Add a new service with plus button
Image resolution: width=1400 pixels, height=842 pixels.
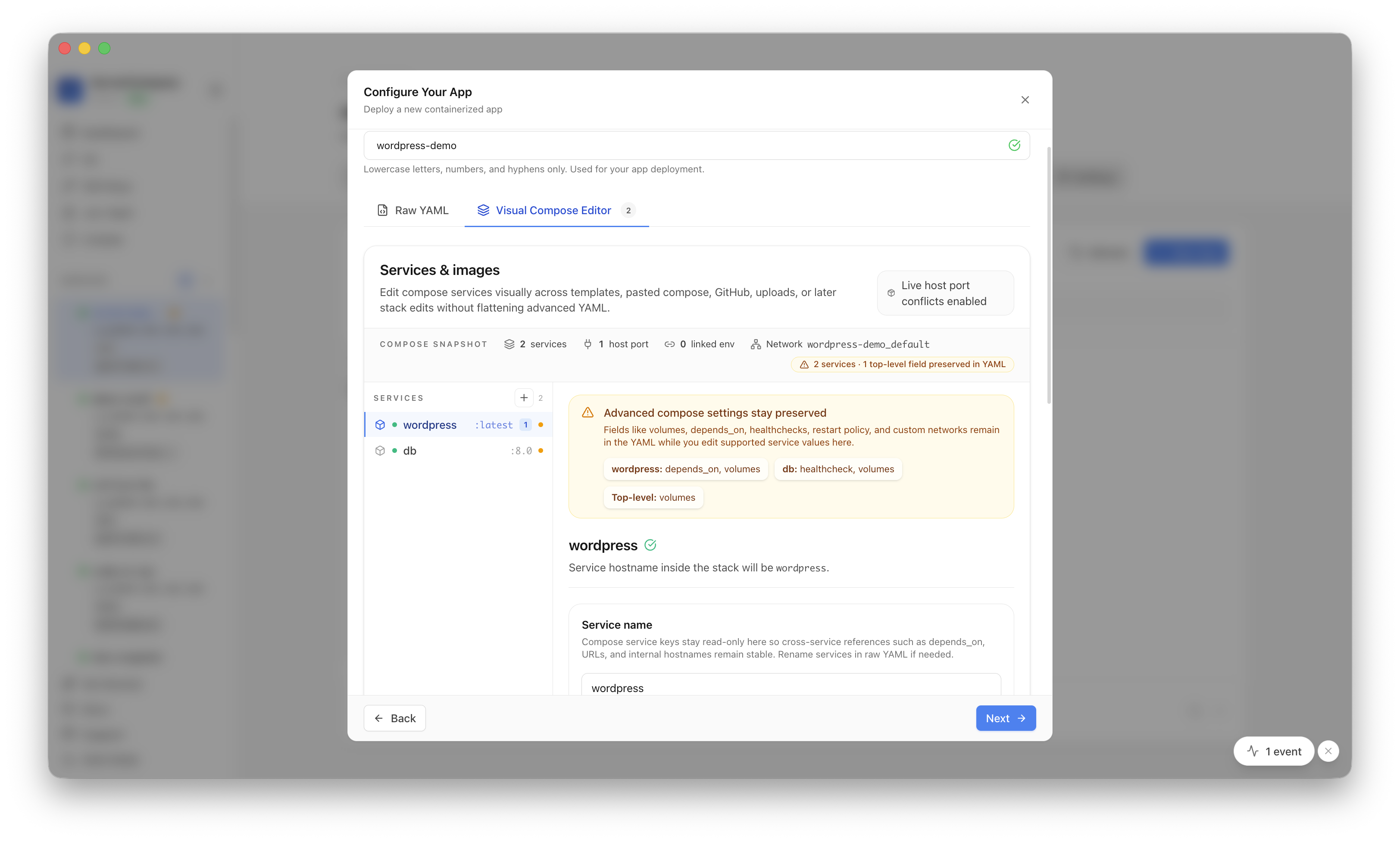[x=523, y=398]
